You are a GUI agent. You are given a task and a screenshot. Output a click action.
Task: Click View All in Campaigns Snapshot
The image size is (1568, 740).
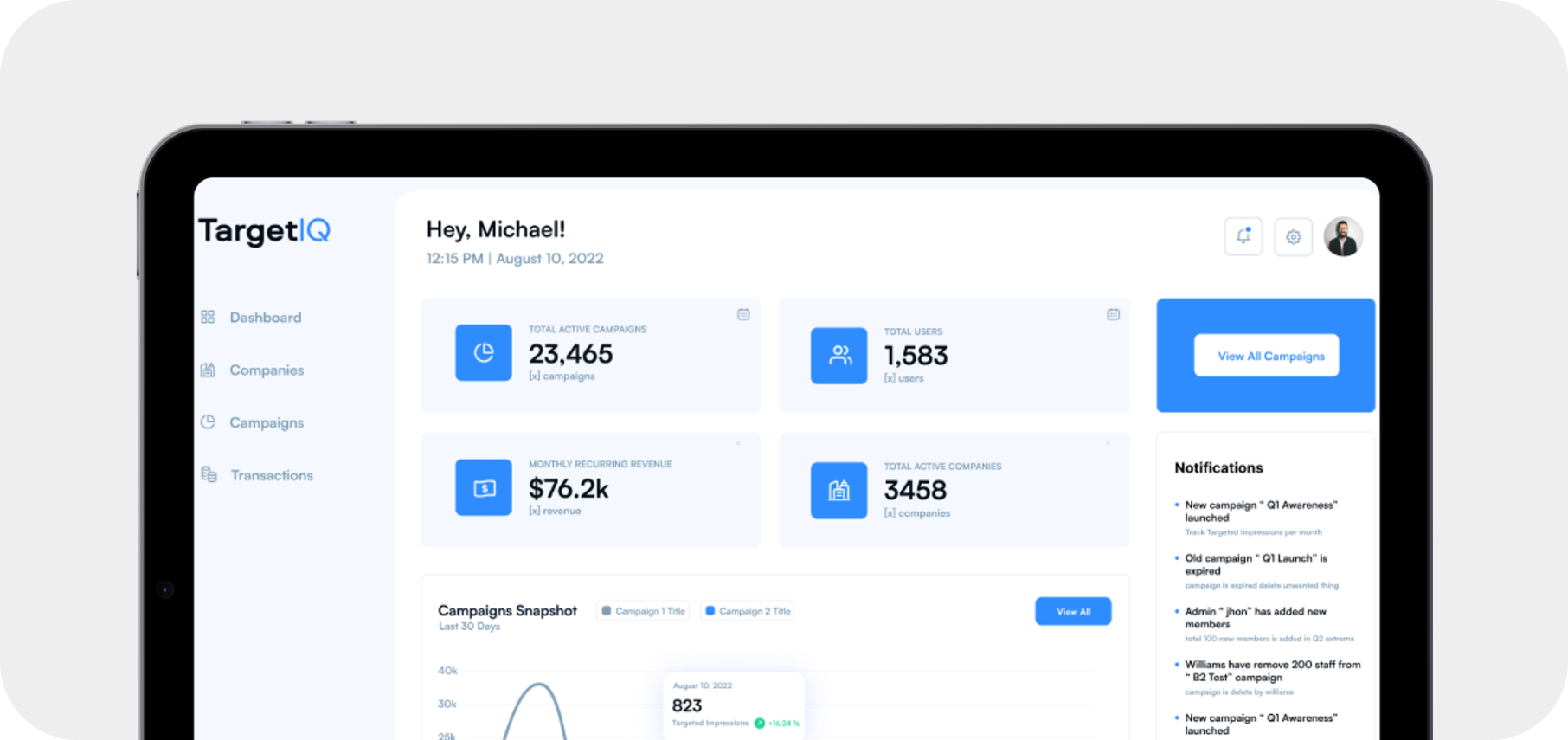tap(1073, 611)
